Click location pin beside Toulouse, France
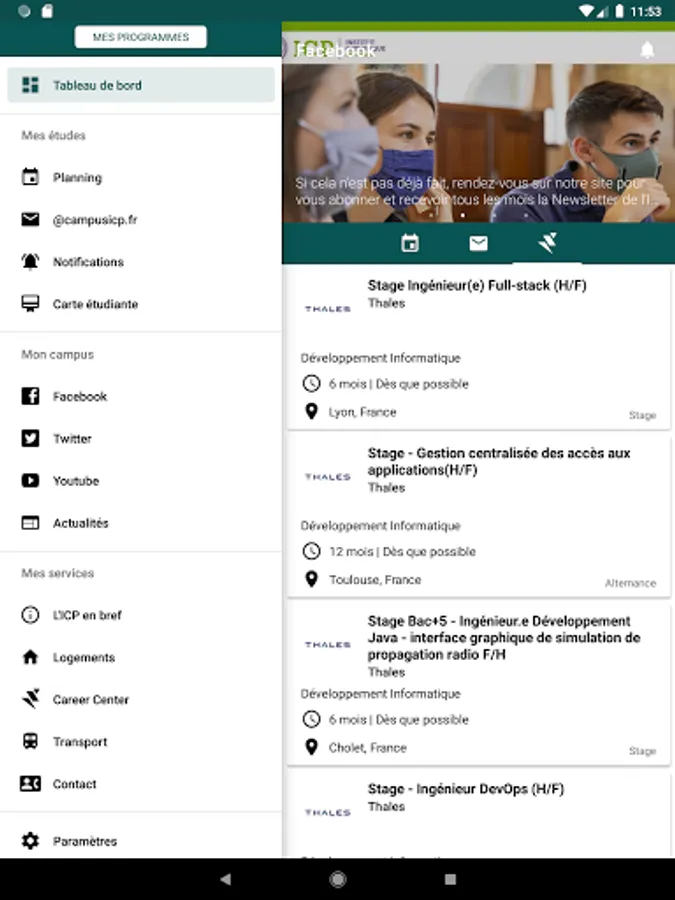675x900 pixels. tap(311, 579)
